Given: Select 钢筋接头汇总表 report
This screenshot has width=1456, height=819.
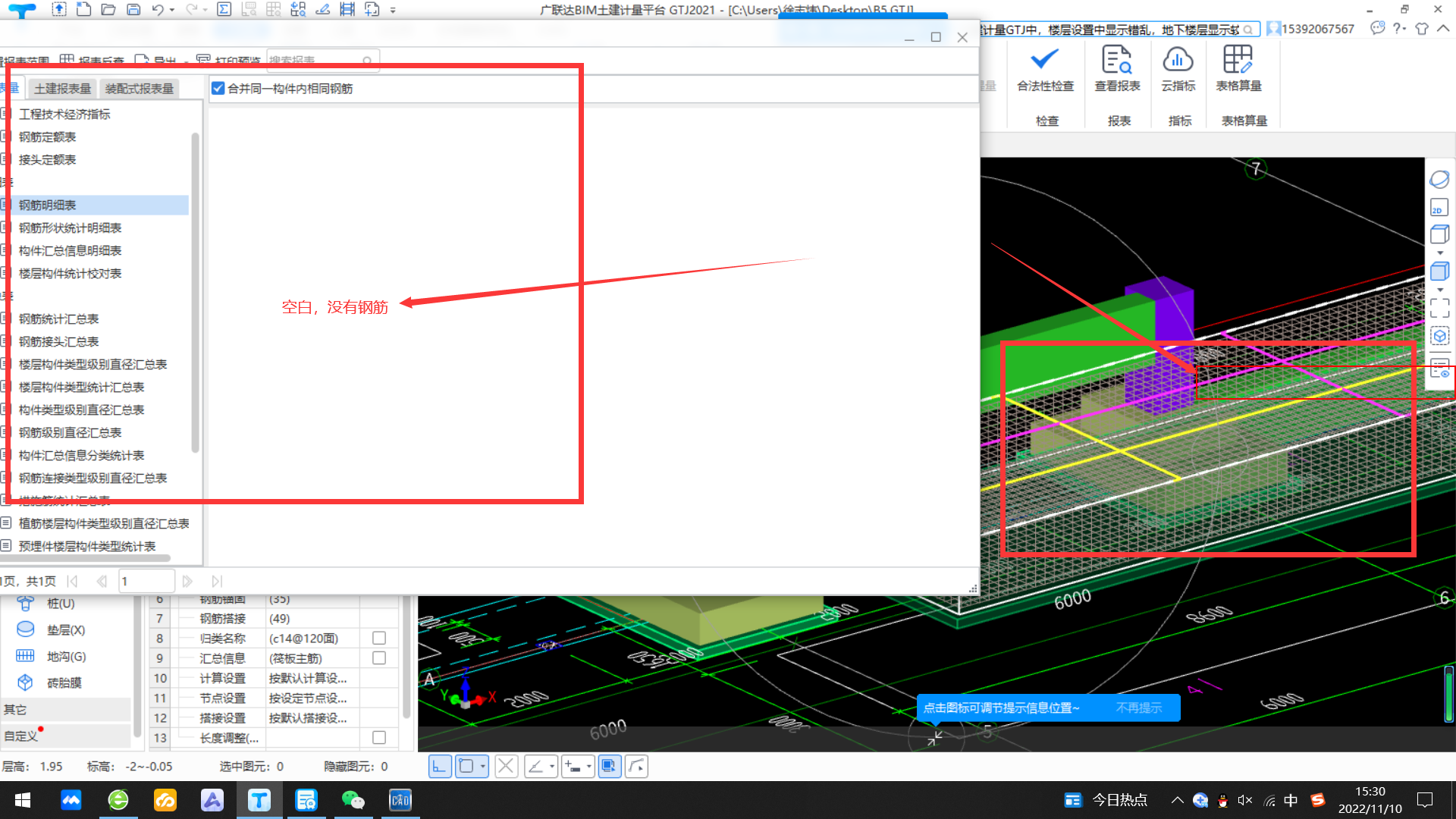Looking at the screenshot, I should point(59,342).
